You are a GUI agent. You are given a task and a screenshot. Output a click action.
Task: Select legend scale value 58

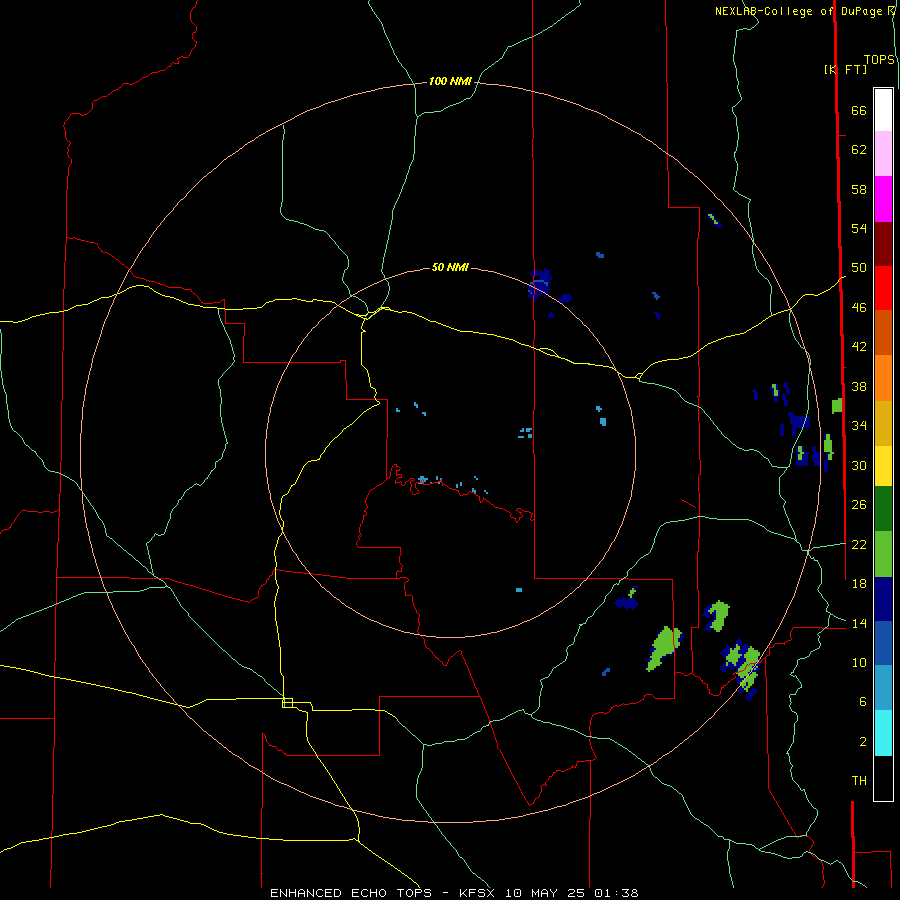tap(859, 189)
